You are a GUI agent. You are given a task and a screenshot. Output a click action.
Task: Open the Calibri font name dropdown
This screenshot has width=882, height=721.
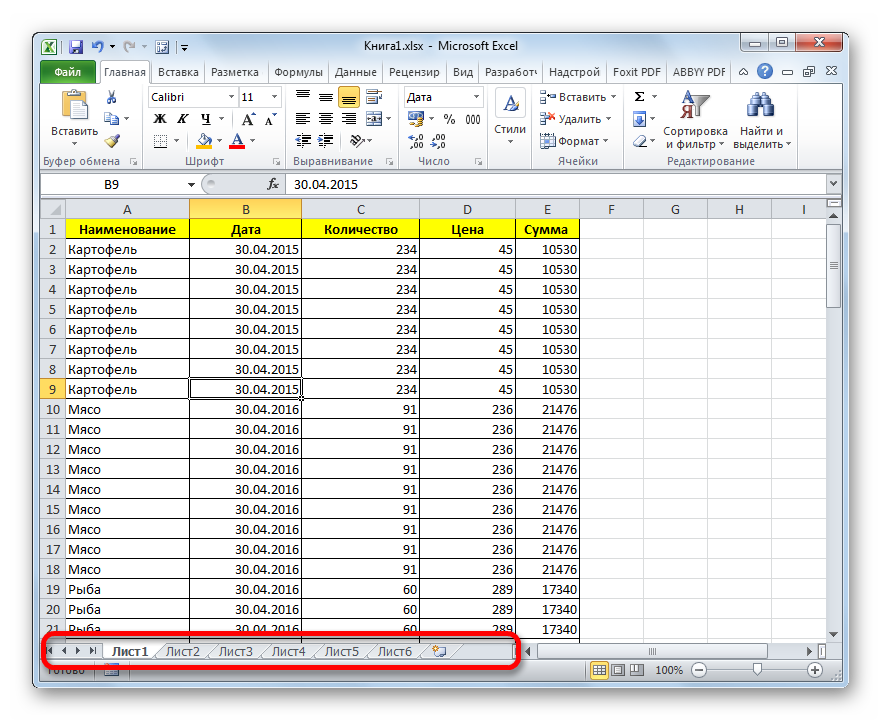tap(230, 97)
